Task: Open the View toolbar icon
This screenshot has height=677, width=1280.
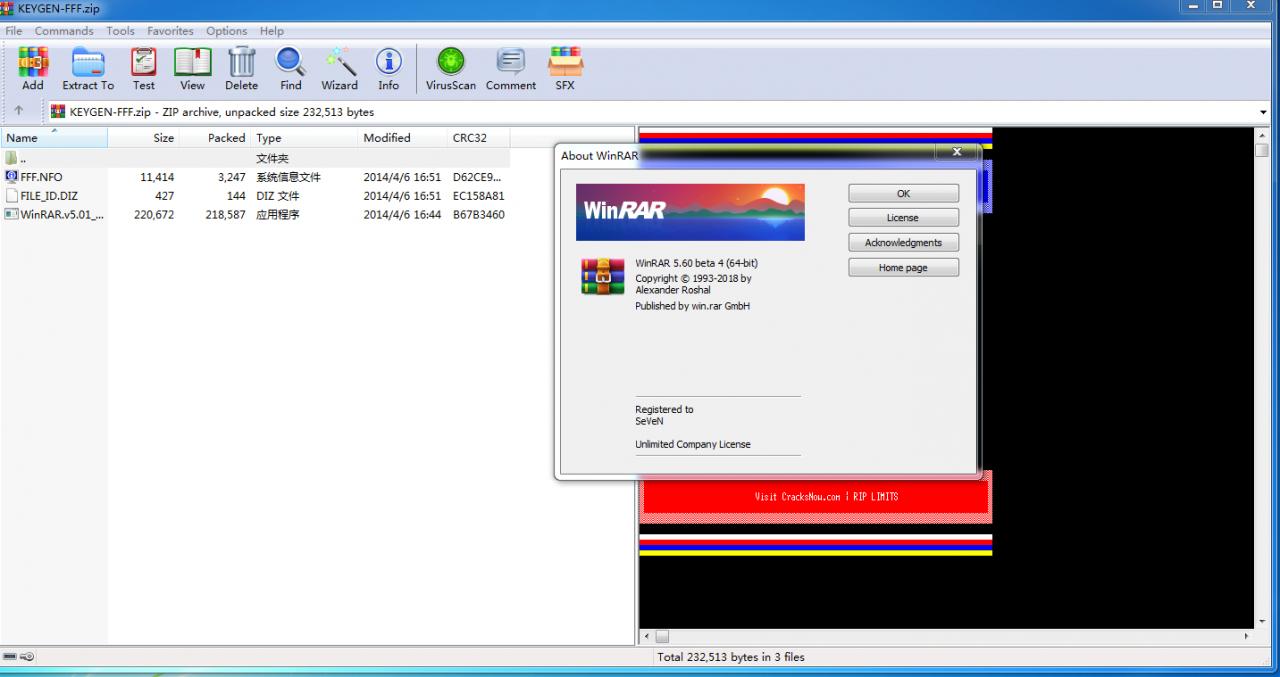Action: [x=193, y=69]
